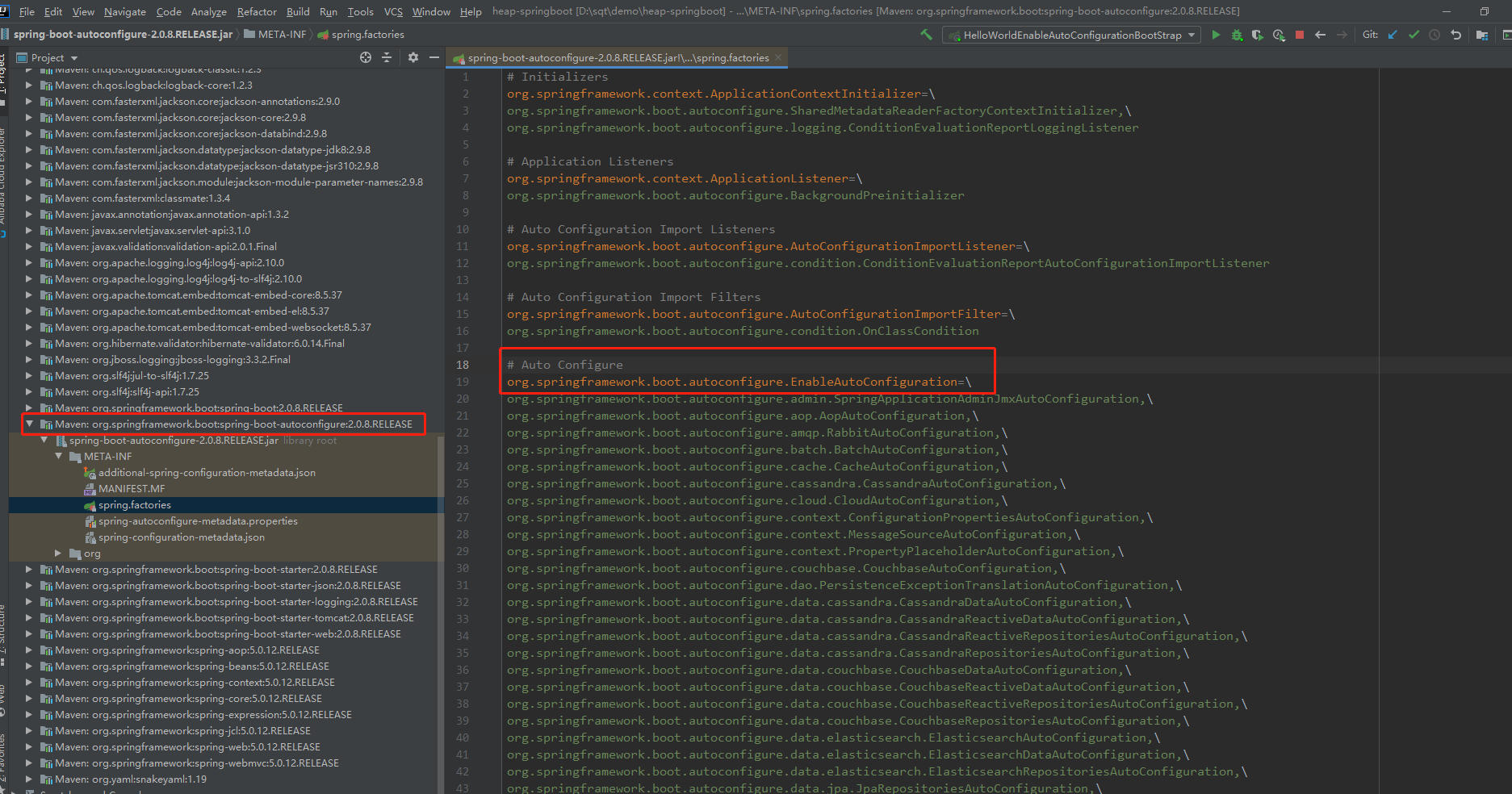Select MANIFEST.MF file in tree
The image size is (1512, 794).
click(x=132, y=489)
